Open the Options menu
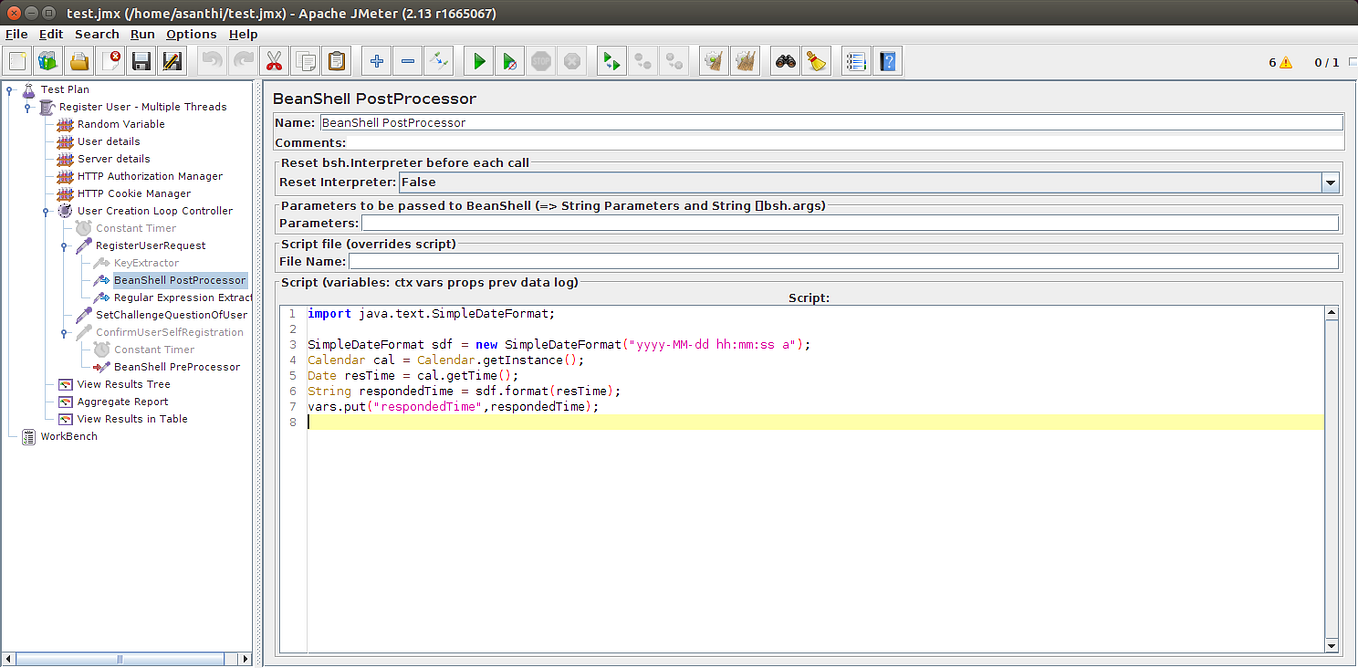 (x=191, y=33)
